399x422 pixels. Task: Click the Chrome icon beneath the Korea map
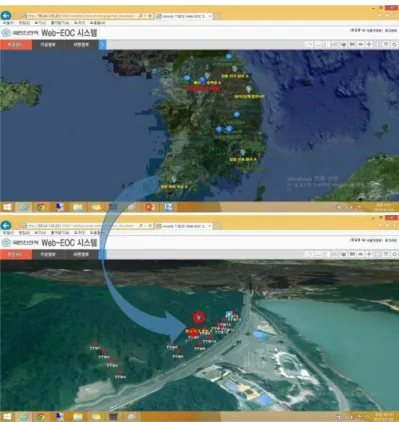tap(41, 207)
